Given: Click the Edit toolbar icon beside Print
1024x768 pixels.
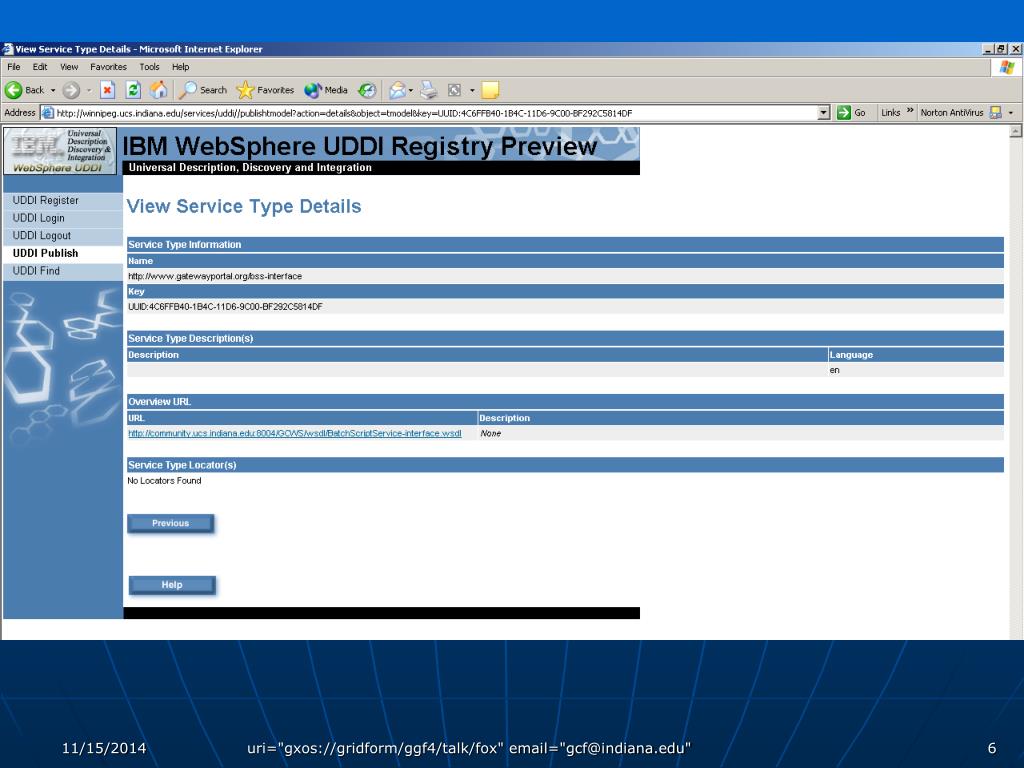Looking at the screenshot, I should 455,90.
